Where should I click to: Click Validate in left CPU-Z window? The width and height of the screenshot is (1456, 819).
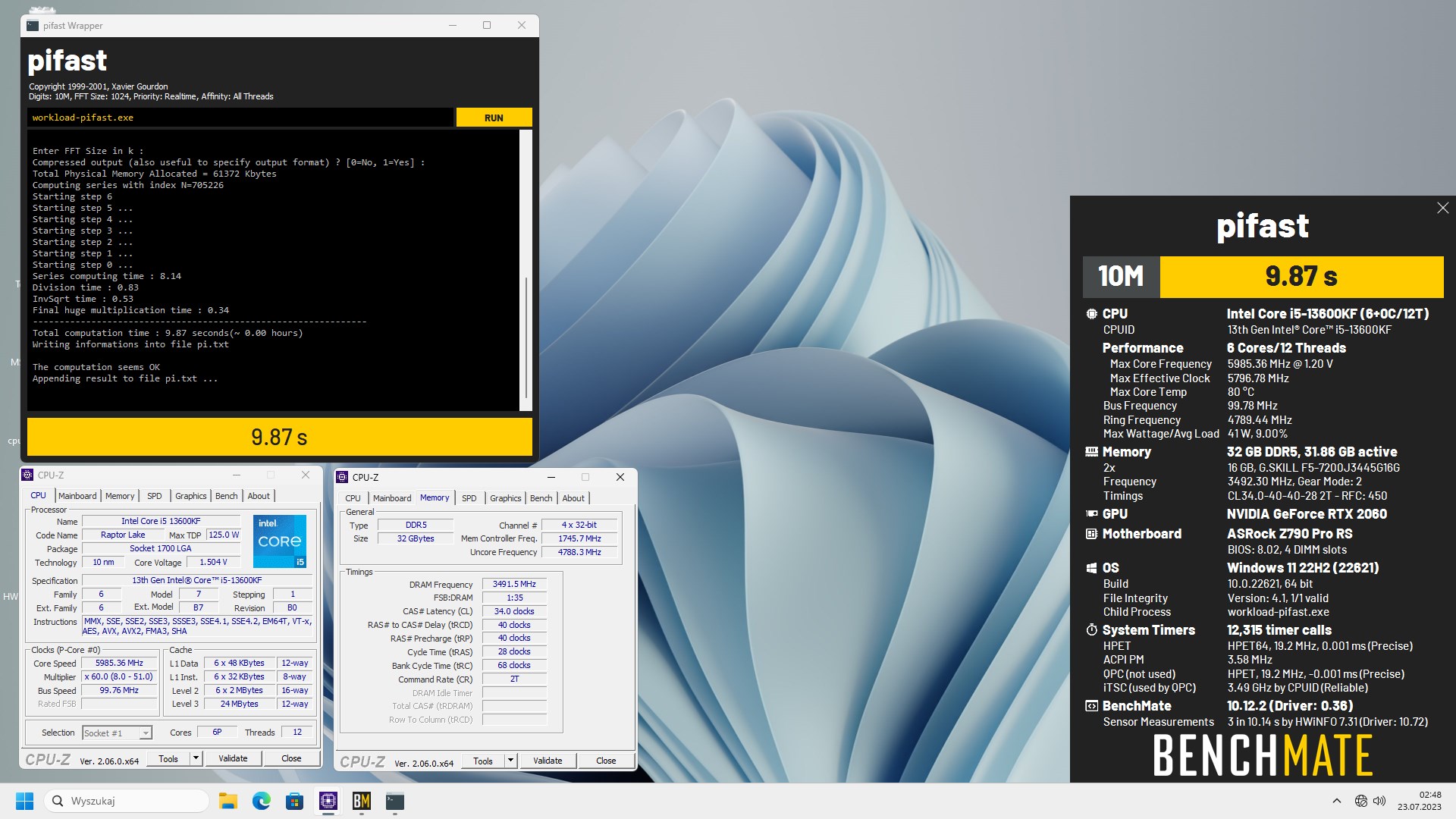[233, 758]
